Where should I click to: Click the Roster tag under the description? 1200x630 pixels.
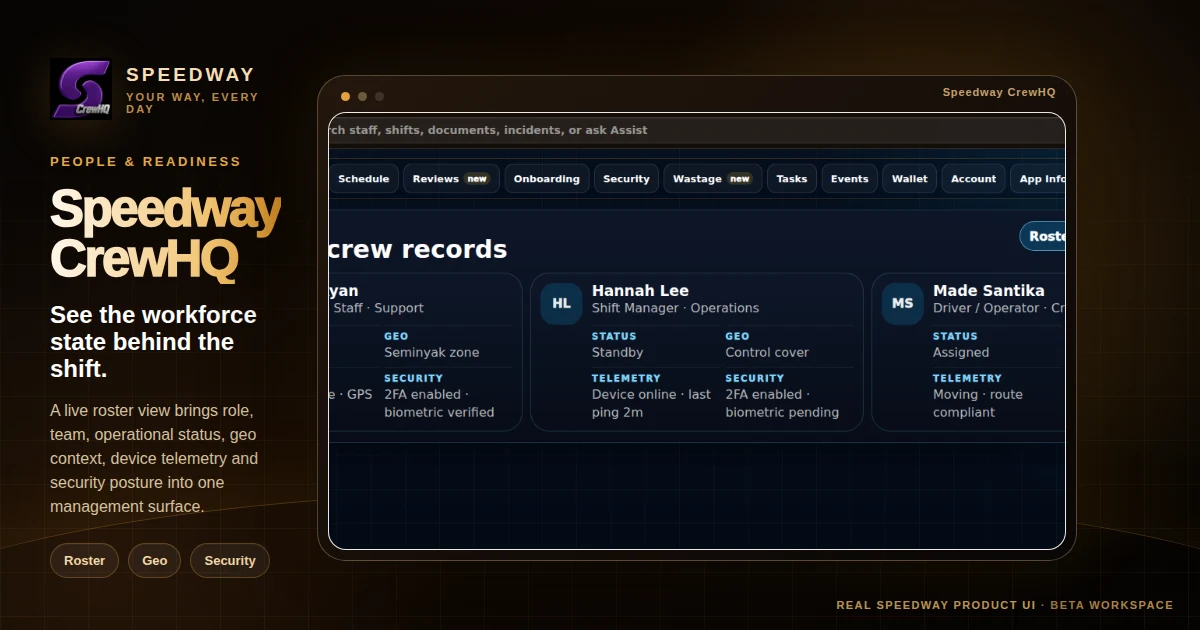point(84,561)
